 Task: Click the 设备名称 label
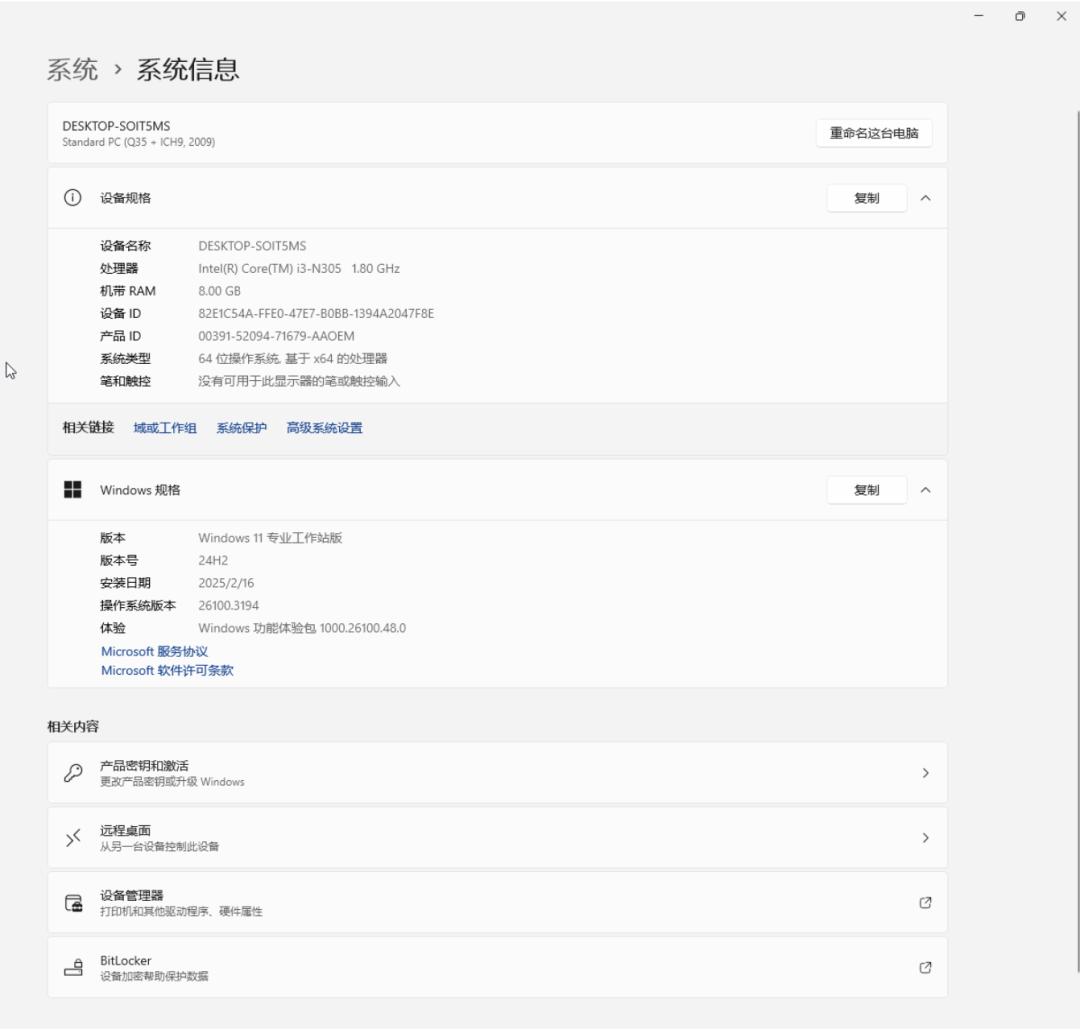tap(125, 246)
